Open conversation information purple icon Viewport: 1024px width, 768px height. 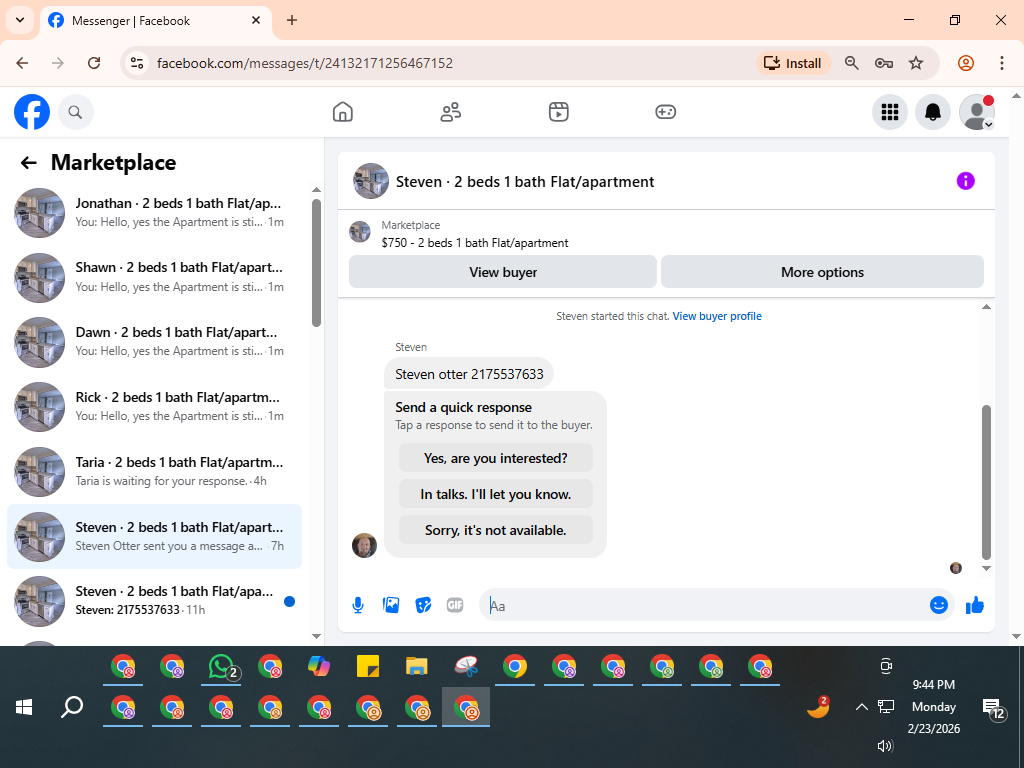pos(965,181)
